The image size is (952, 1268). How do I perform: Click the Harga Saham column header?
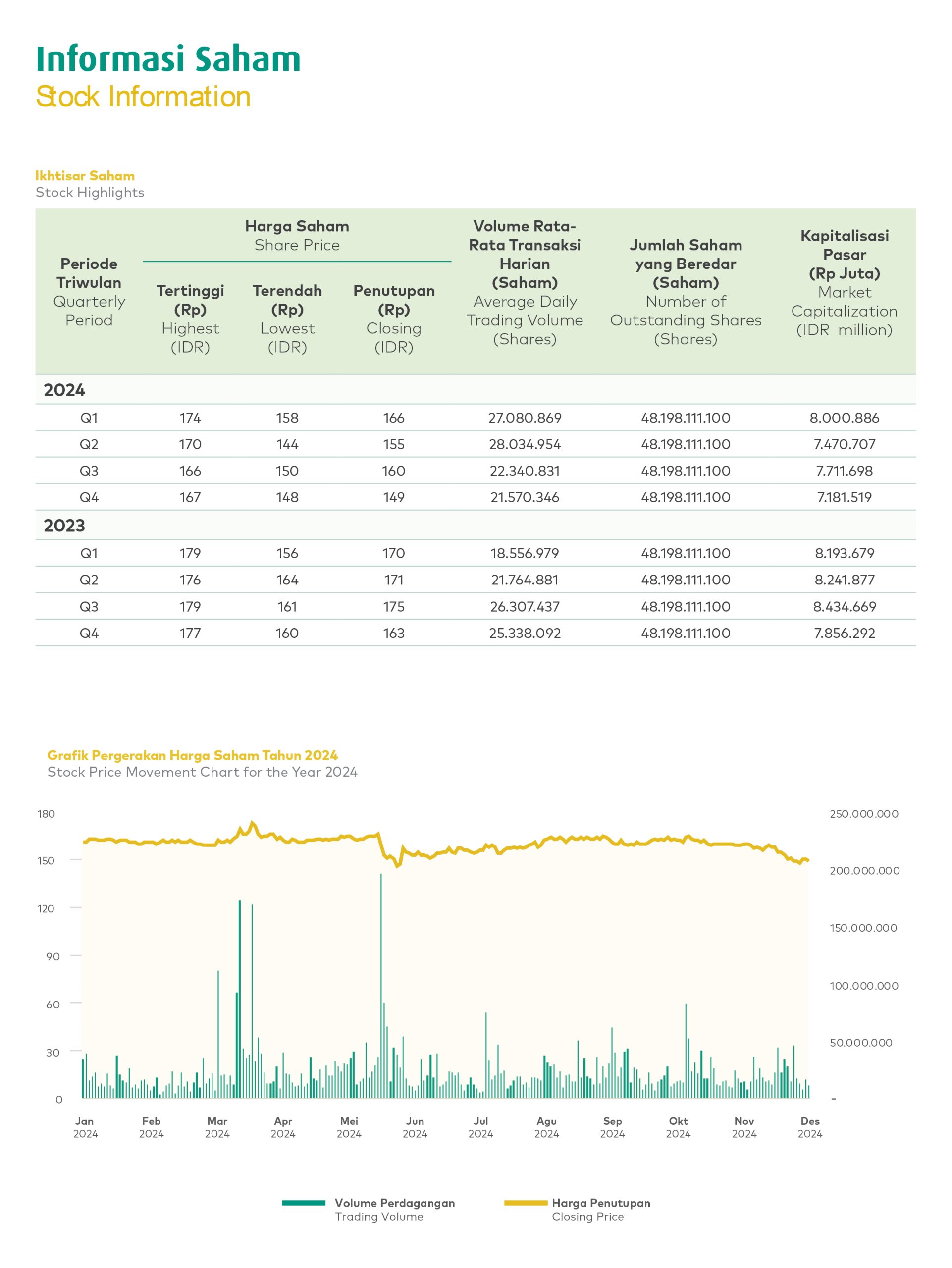[297, 226]
